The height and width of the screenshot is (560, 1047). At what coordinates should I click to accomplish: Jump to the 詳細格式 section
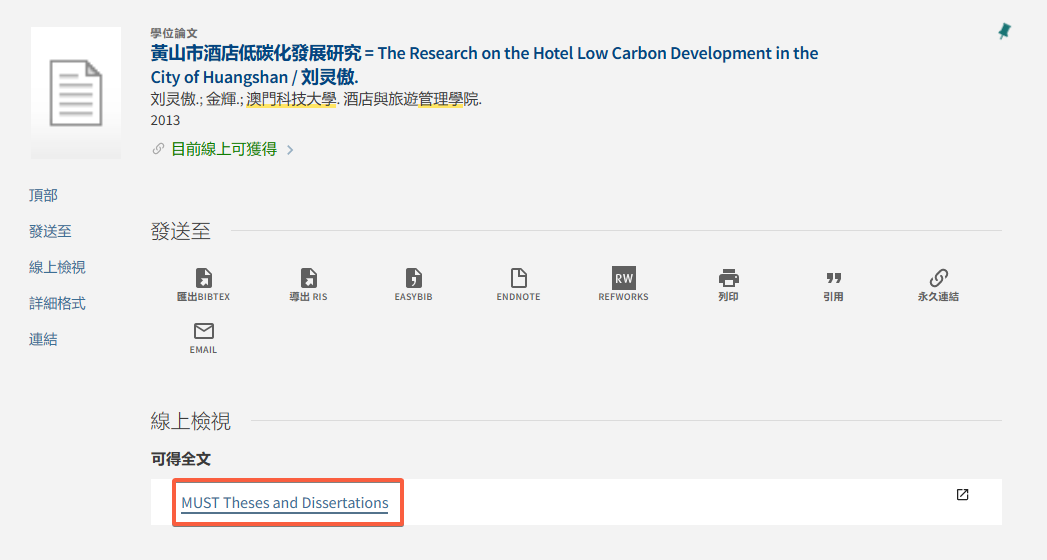[x=57, y=303]
